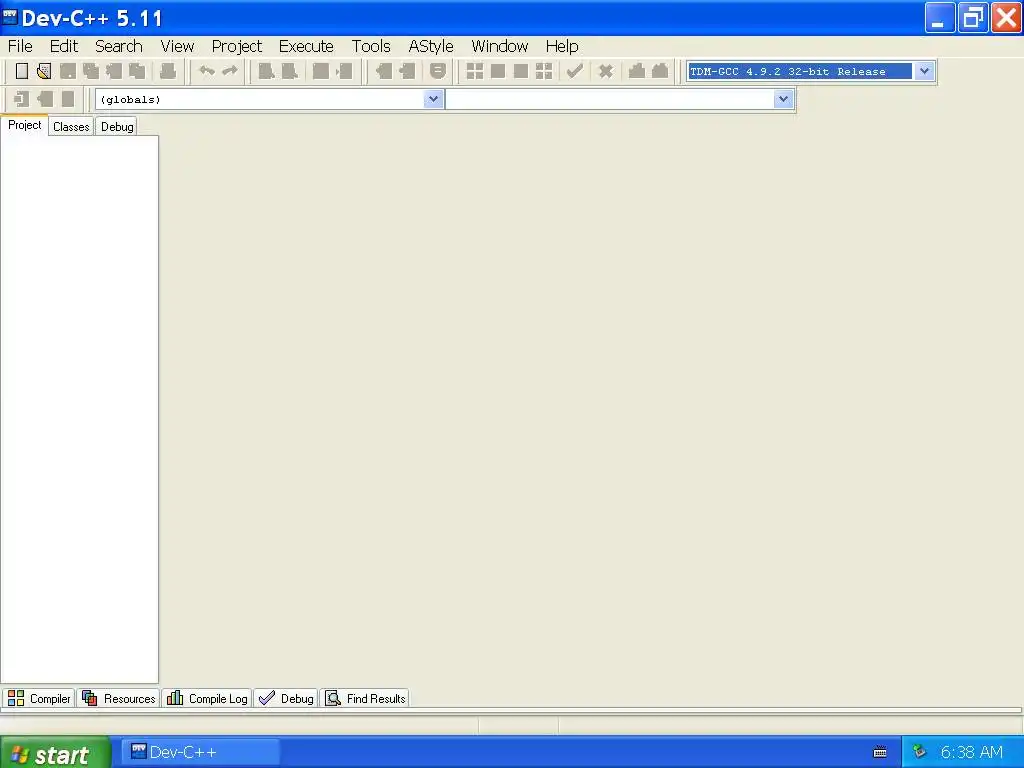
Task: Click the Compile toolbar icon
Action: (x=475, y=71)
